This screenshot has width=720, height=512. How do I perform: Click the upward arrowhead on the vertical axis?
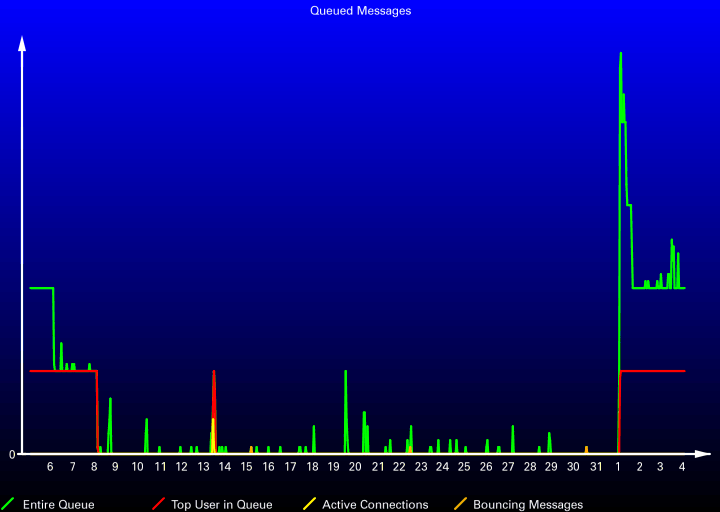click(22, 43)
